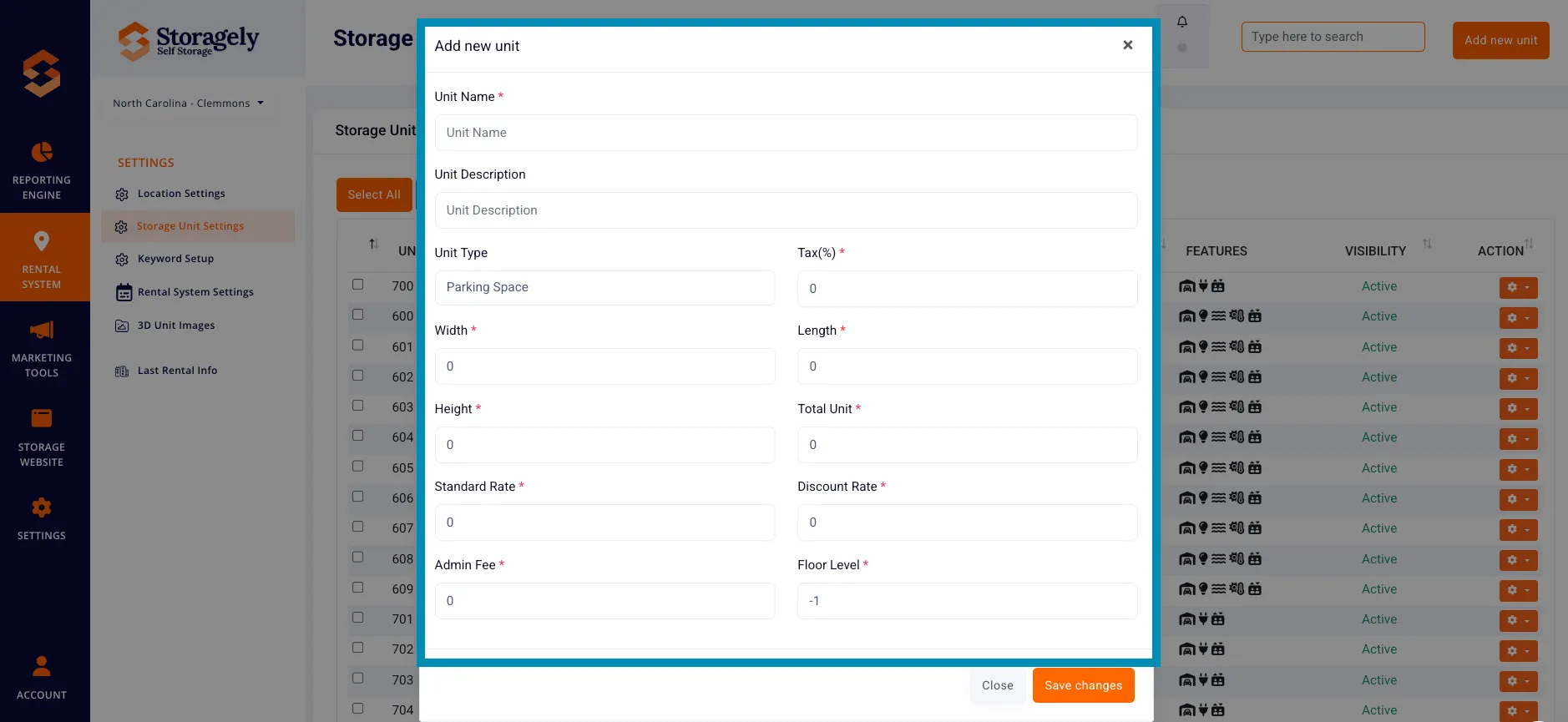Check the checkbox for unit 601

[x=357, y=345]
